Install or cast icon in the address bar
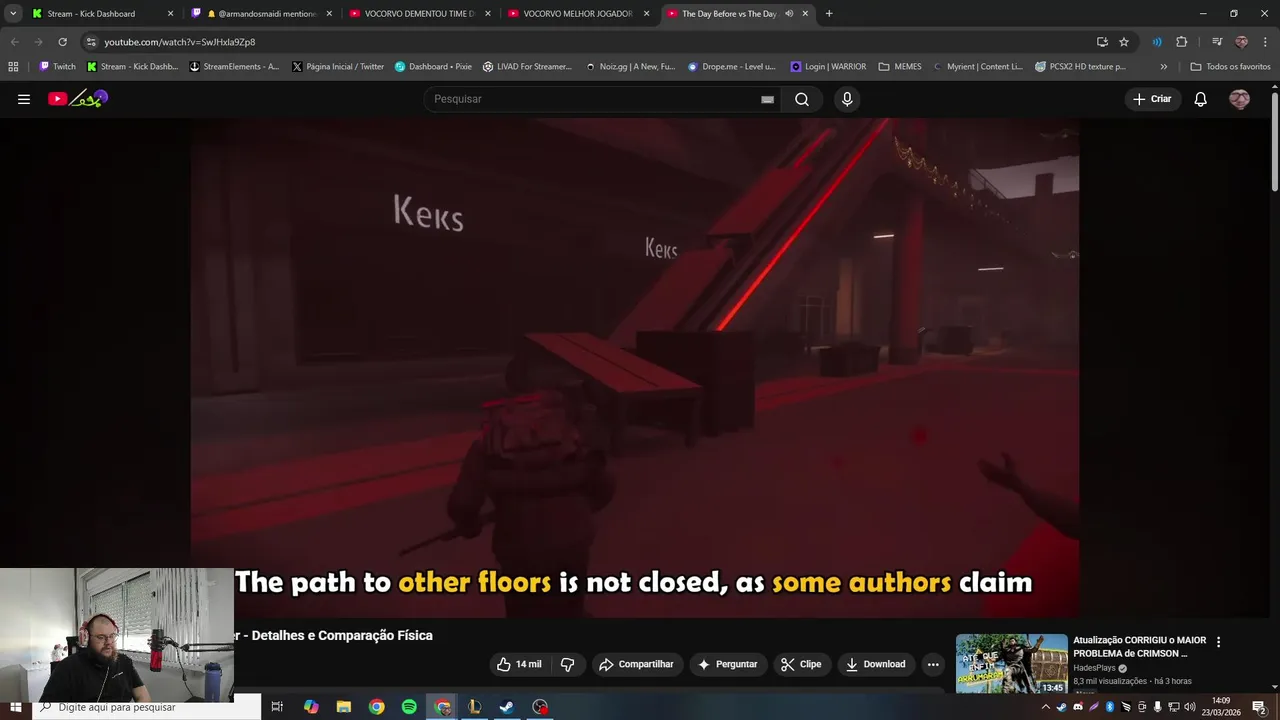1280x720 pixels. pyautogui.click(x=1102, y=42)
